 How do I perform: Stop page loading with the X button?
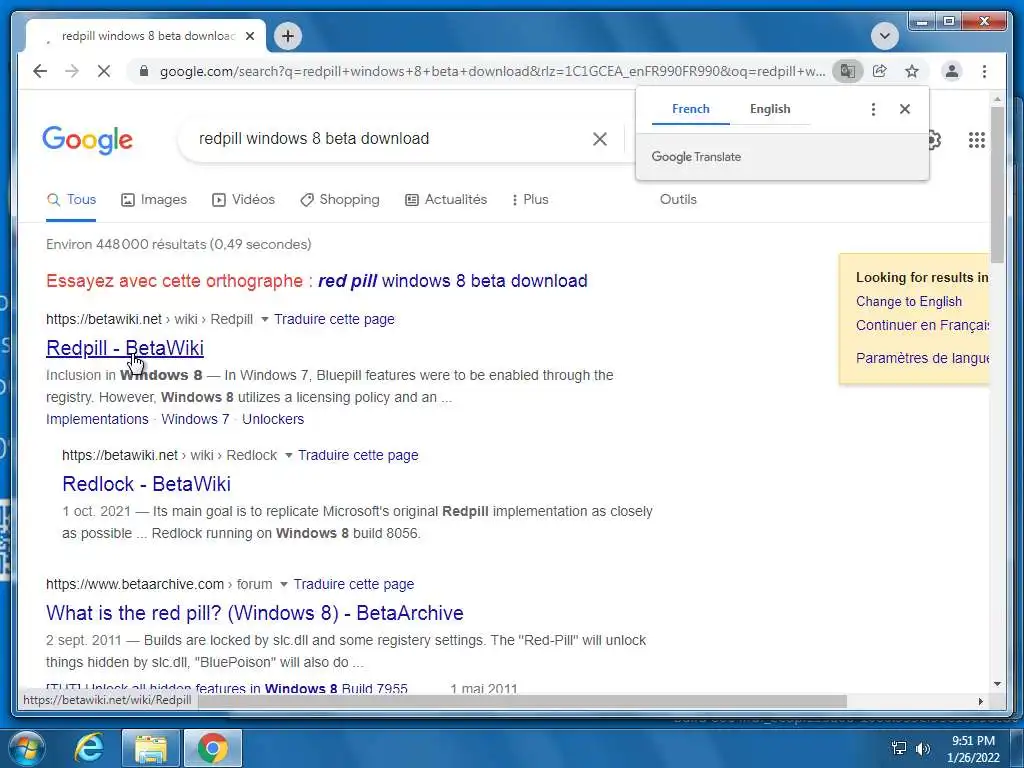[104, 71]
